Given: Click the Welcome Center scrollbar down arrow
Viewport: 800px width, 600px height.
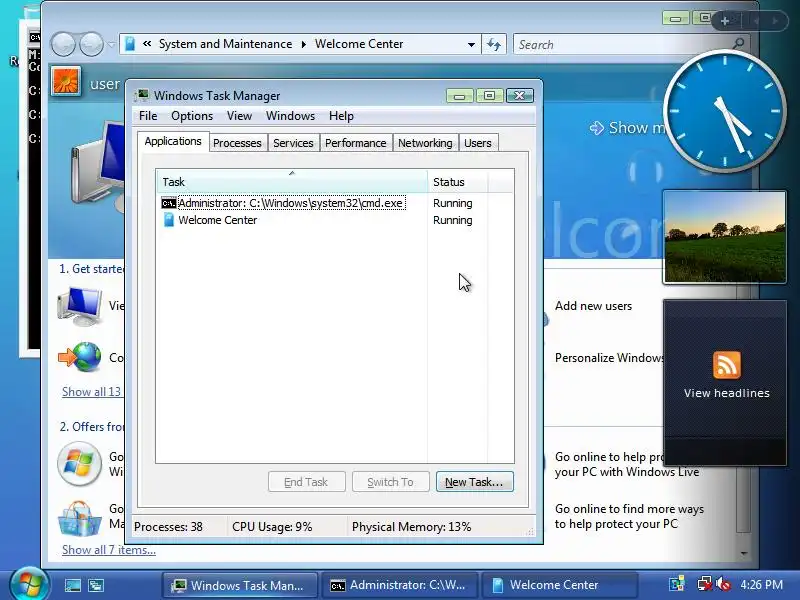Looking at the screenshot, I should (x=744, y=553).
